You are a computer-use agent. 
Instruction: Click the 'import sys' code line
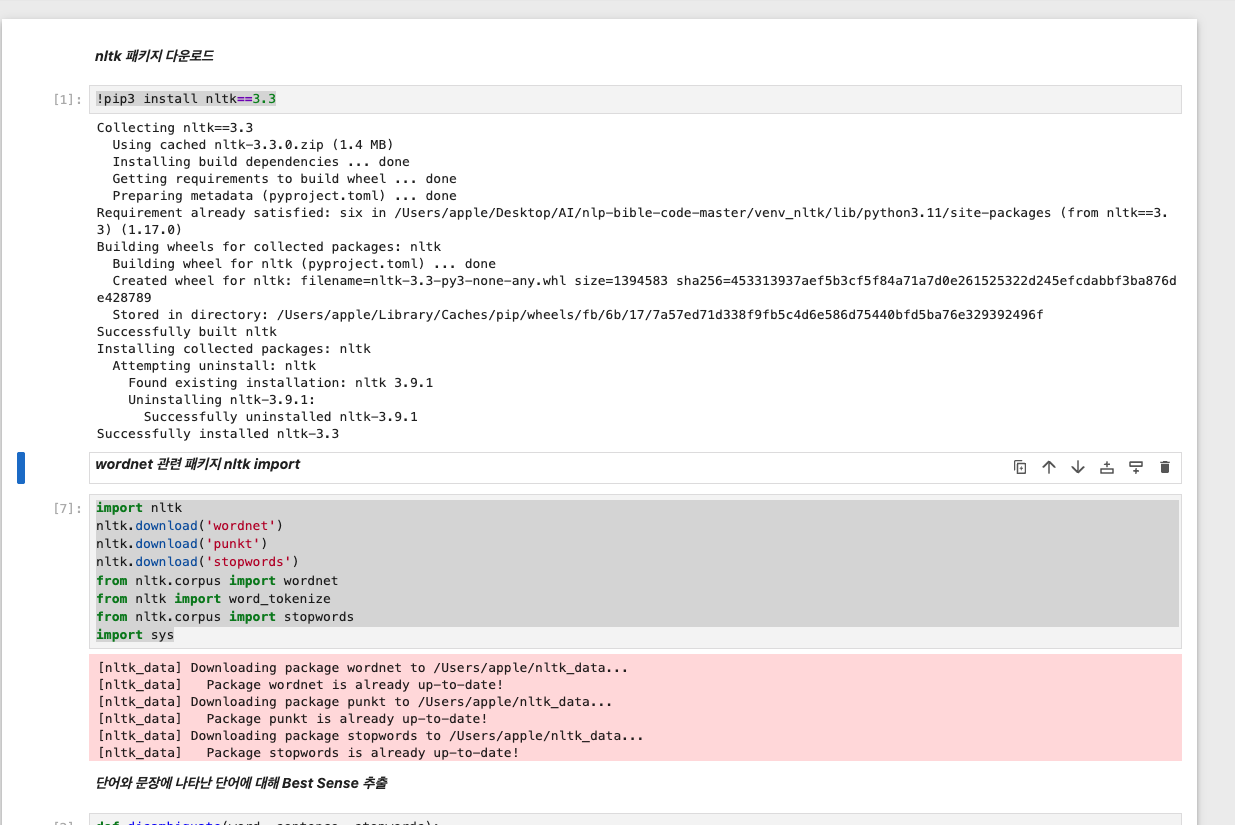click(x=135, y=635)
